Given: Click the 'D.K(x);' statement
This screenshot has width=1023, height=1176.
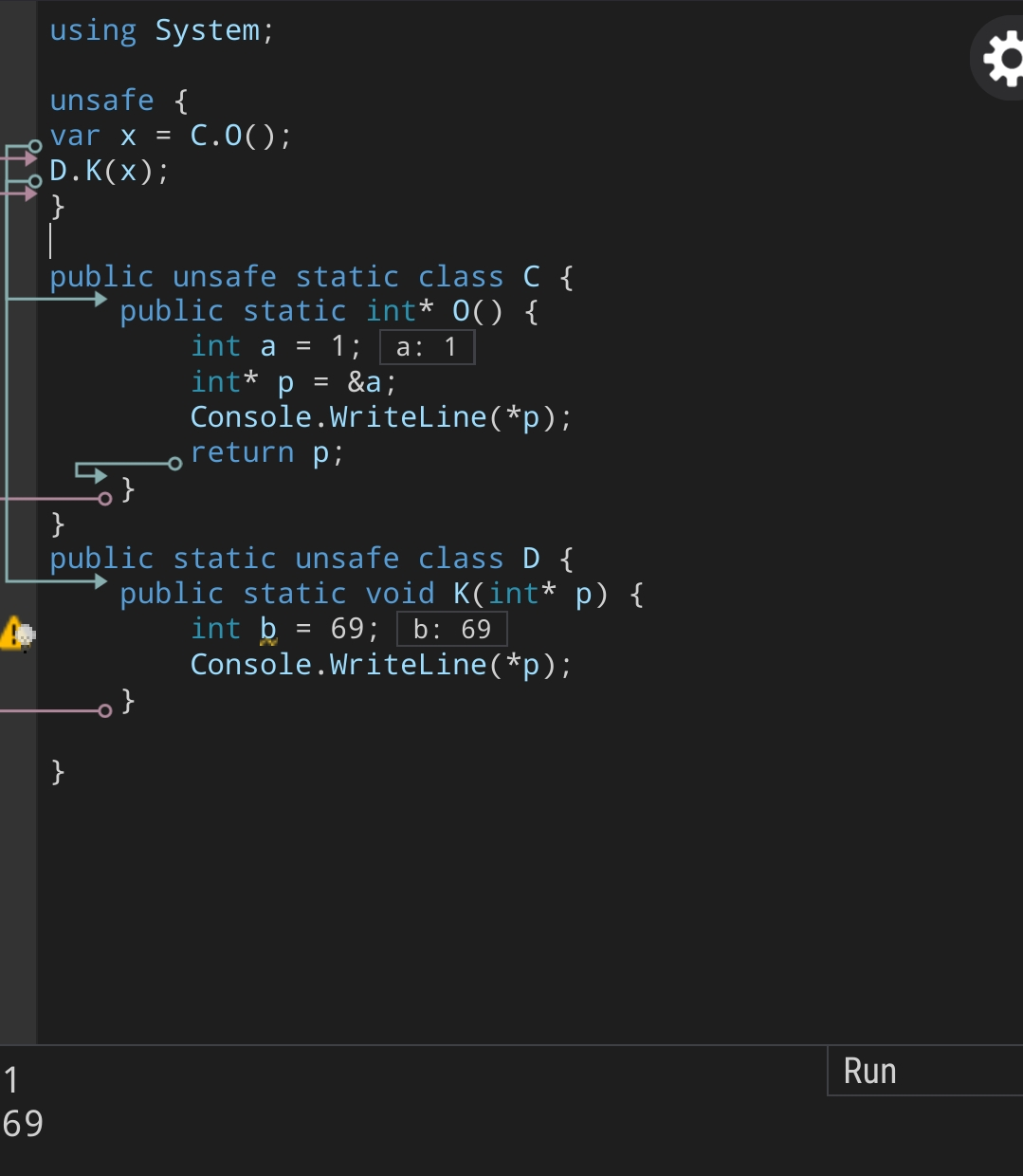Looking at the screenshot, I should coord(110,172).
